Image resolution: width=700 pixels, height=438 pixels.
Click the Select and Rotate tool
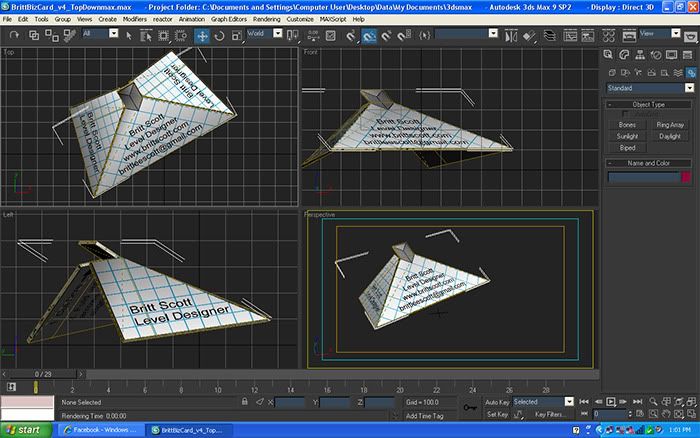(x=218, y=35)
